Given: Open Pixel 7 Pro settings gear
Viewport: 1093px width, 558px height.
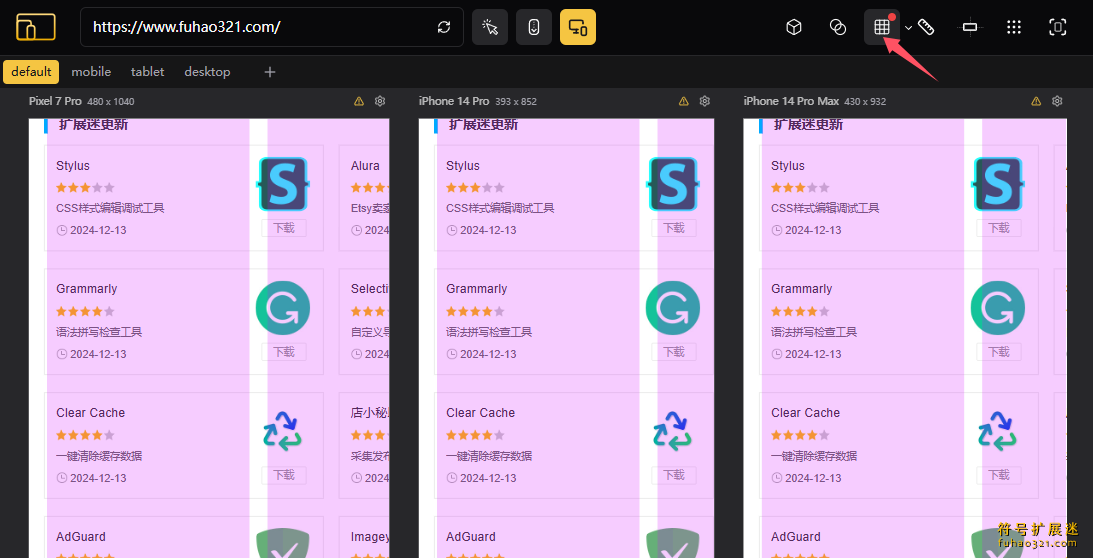Looking at the screenshot, I should [380, 101].
